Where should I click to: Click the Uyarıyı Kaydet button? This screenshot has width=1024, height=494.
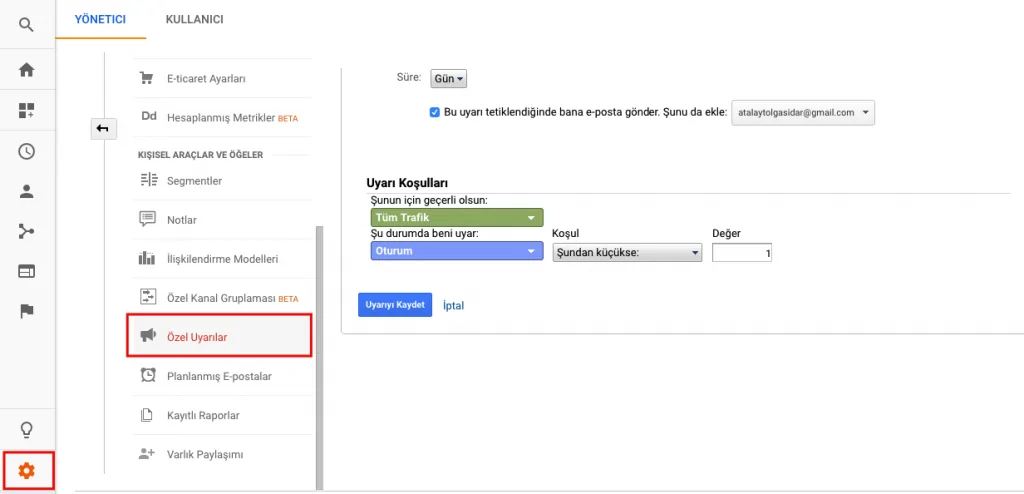click(x=395, y=305)
